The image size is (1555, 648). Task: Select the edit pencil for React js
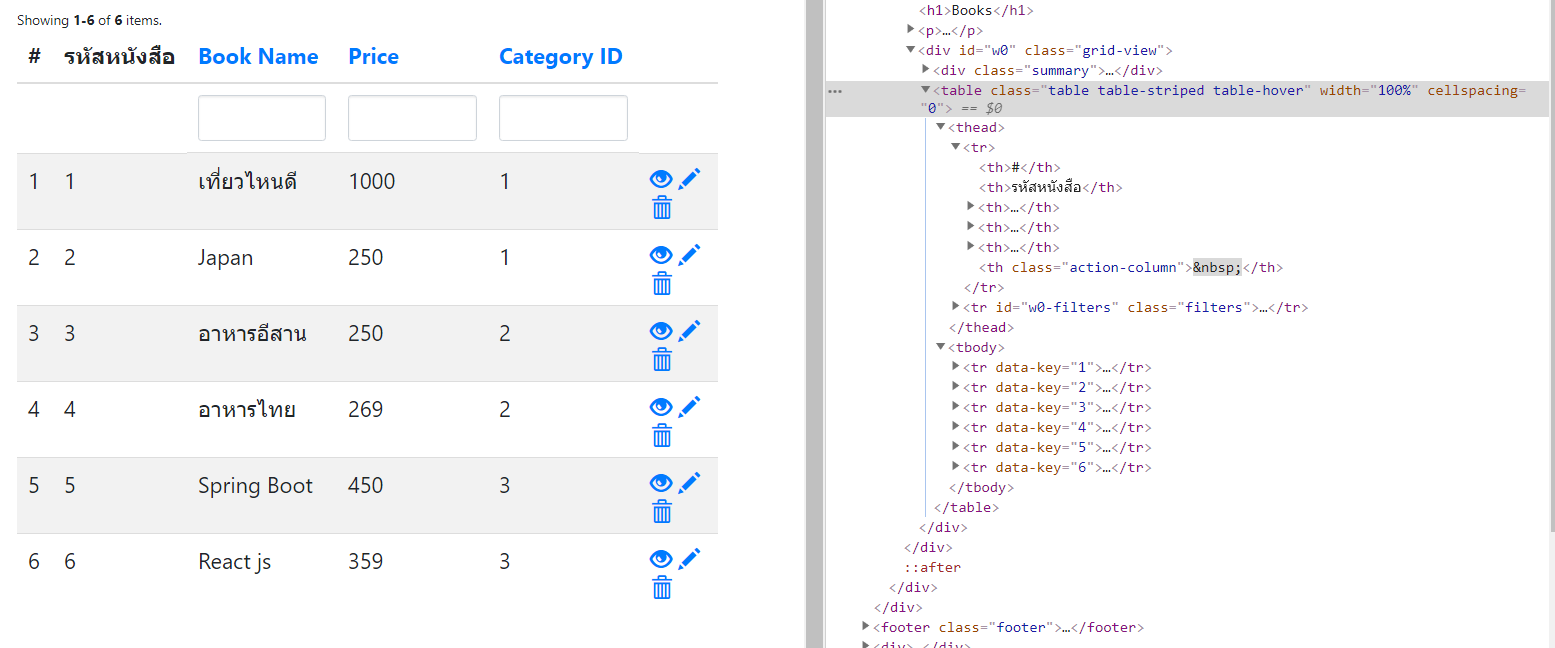point(690,558)
